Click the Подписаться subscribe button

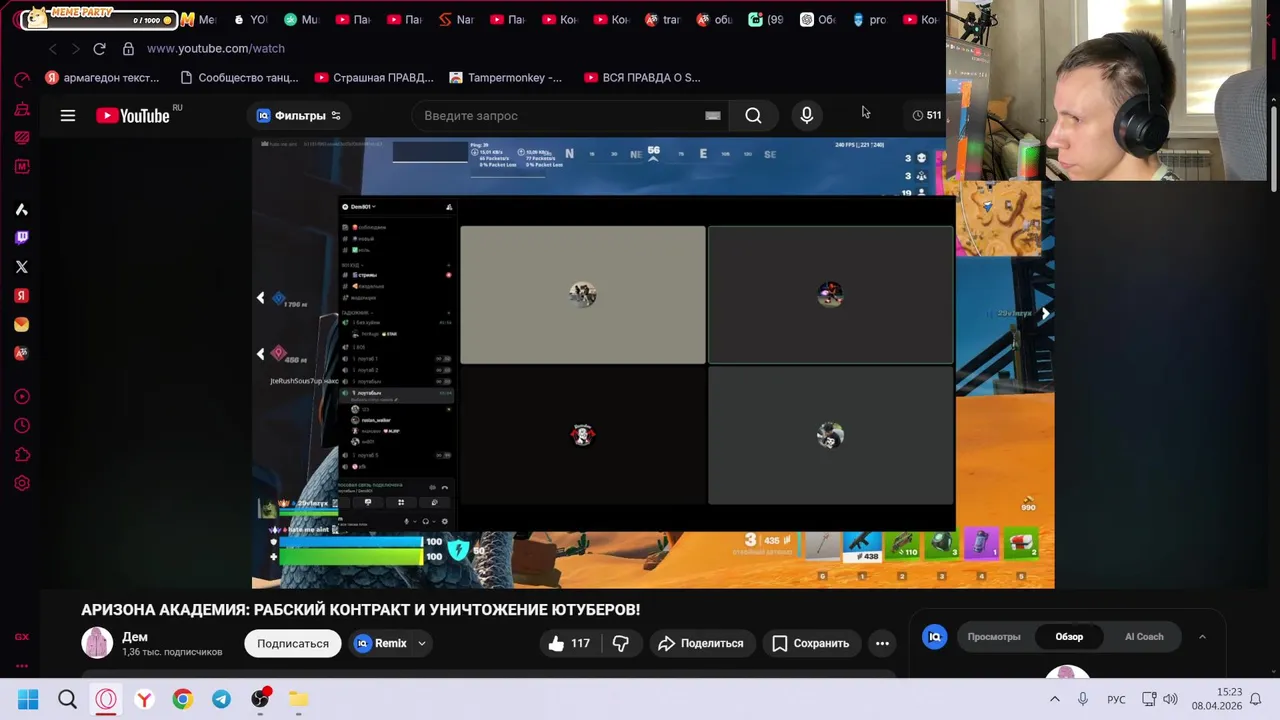[293, 643]
